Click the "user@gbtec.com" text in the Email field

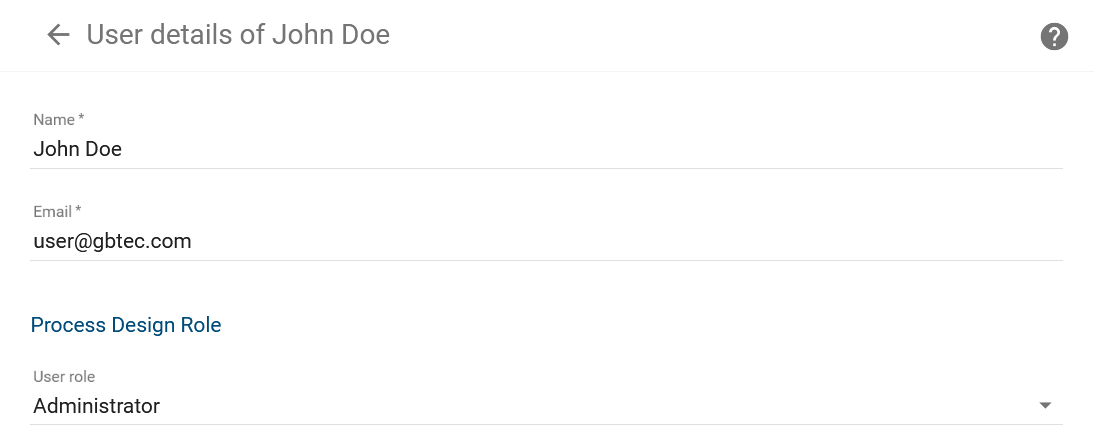[112, 241]
